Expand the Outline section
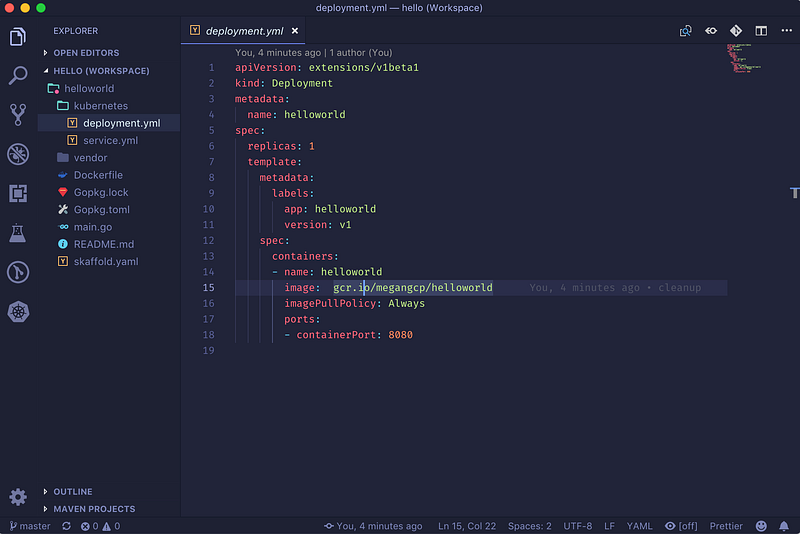Screen dimensions: 800x534 pos(72,492)
